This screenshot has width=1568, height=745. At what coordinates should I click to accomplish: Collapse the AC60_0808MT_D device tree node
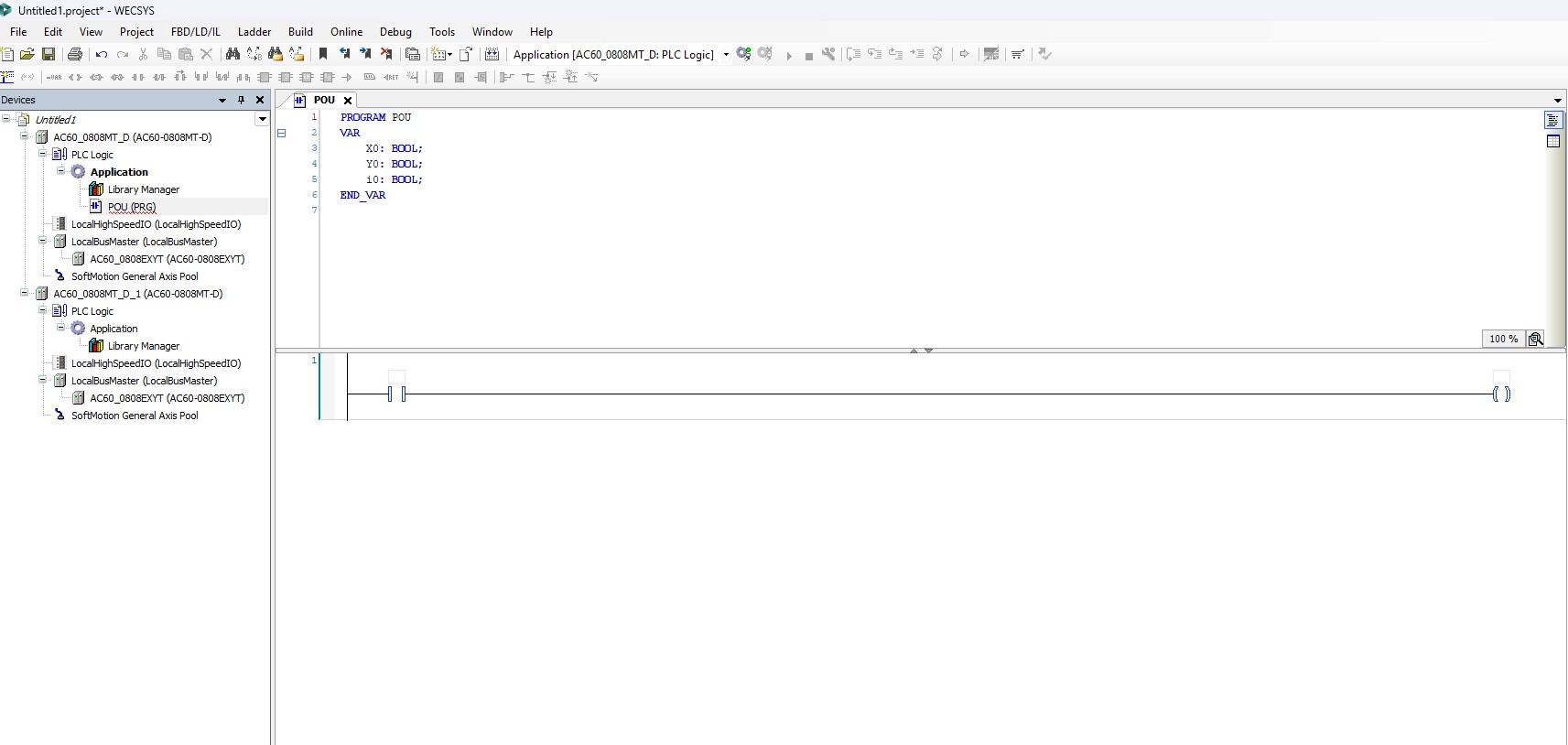click(25, 136)
